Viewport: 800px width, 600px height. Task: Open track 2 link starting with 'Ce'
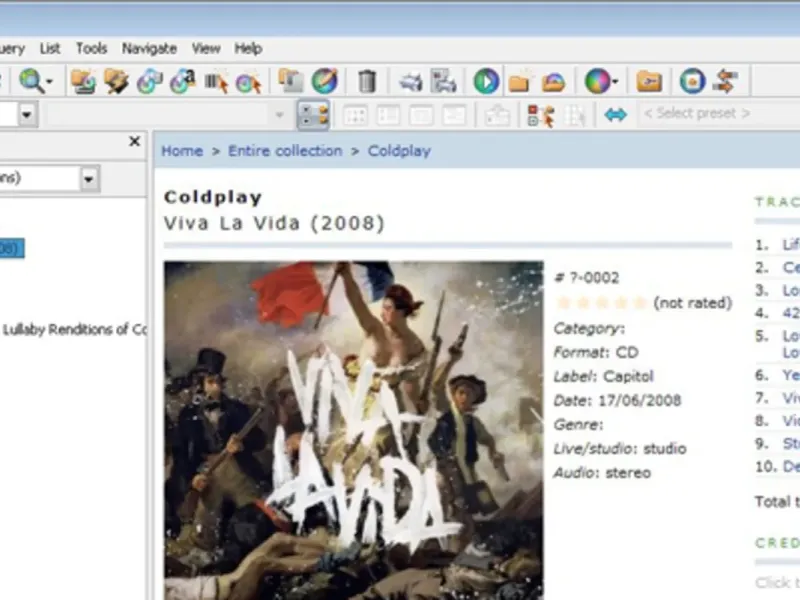[791, 267]
